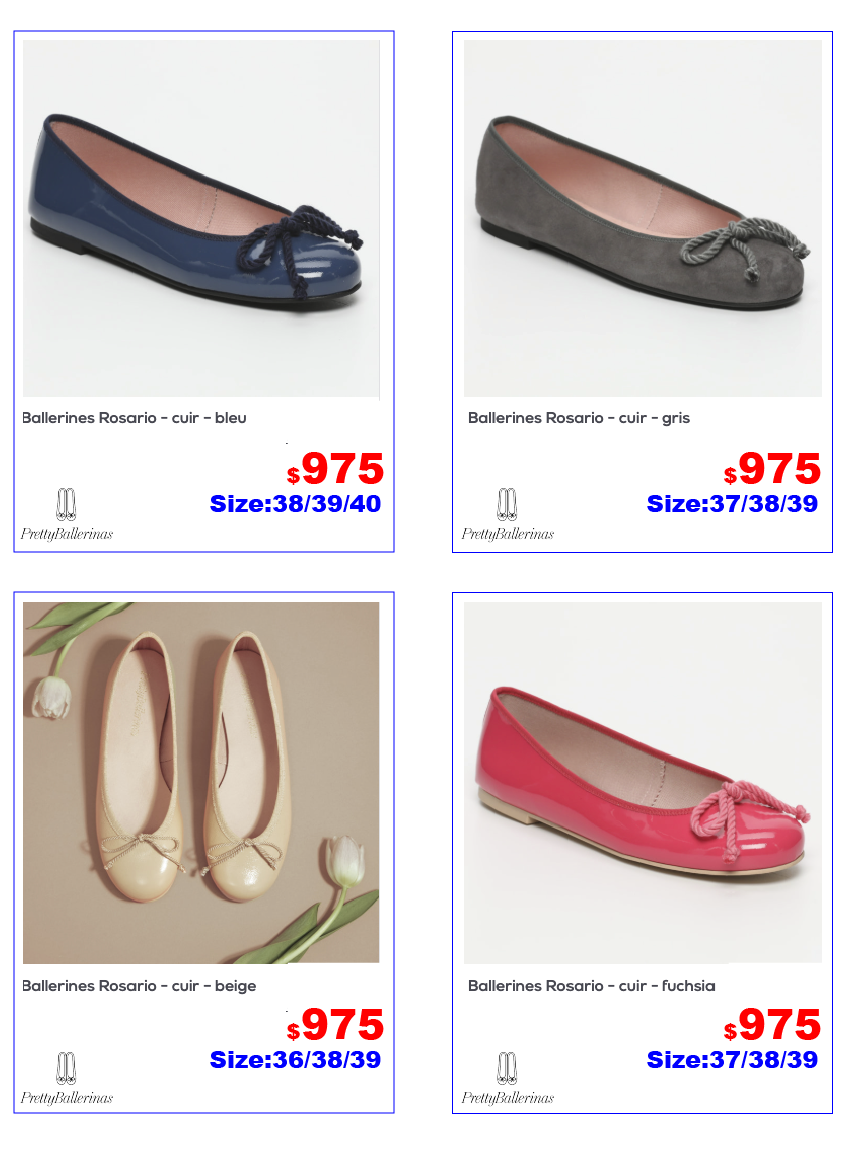Click the PrettyBallerinas logo under the beige shoes
Screen dimensions: 850x1150
click(x=67, y=1079)
